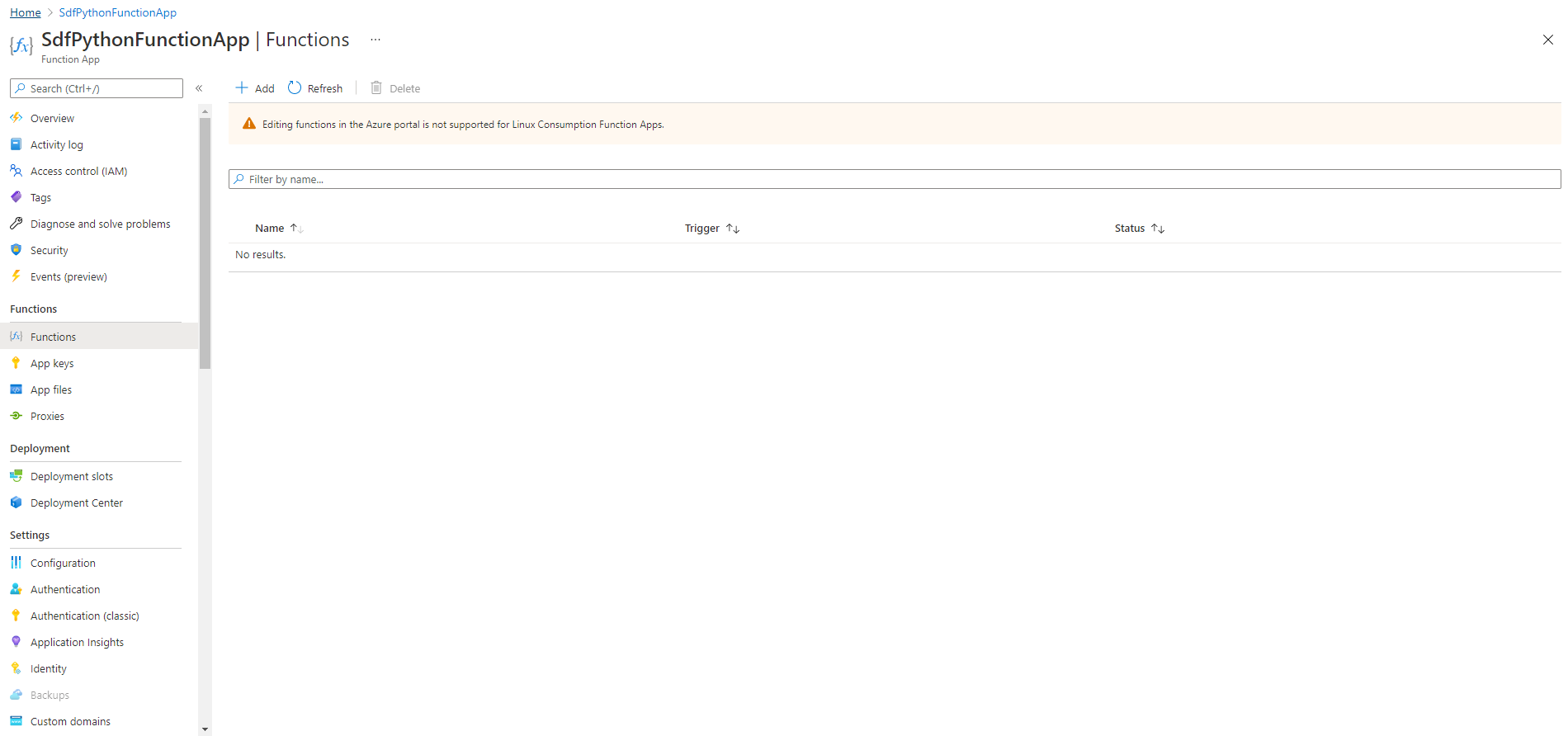Go to Home breadcrumb link

pos(26,12)
